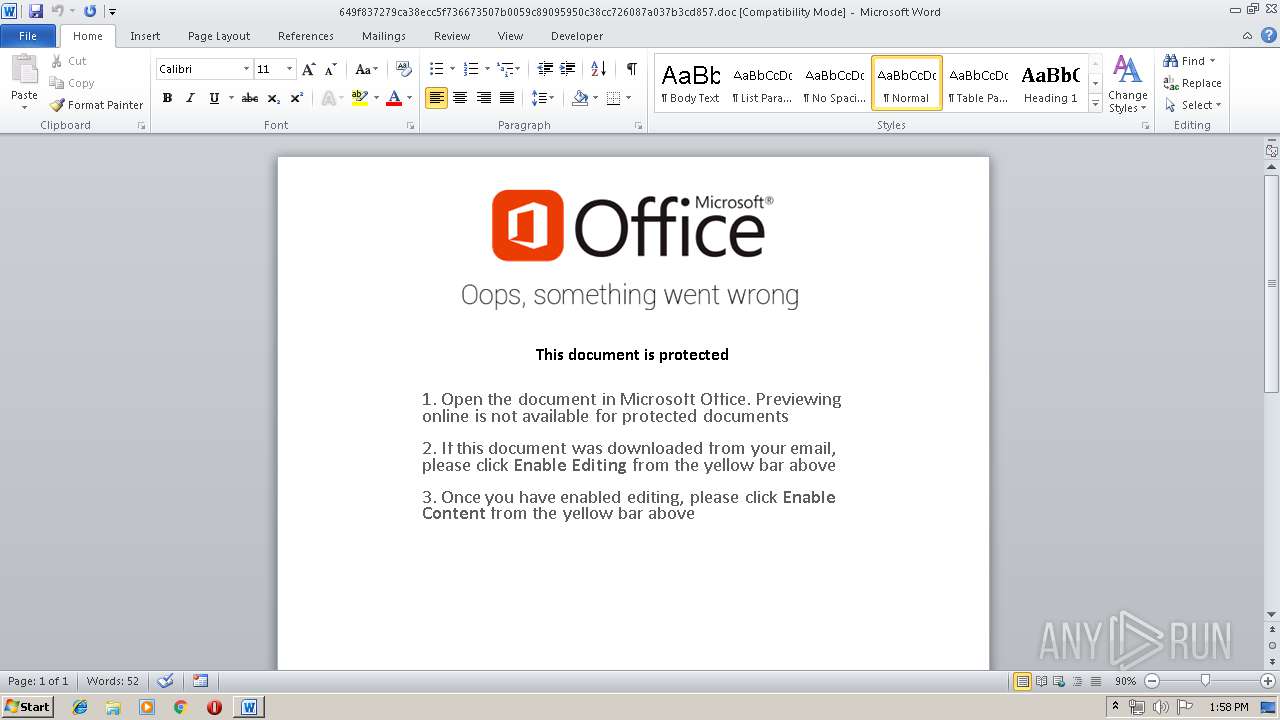Click the vertical scrollbar thumb
The width and height of the screenshot is (1280, 720).
click(x=1271, y=284)
